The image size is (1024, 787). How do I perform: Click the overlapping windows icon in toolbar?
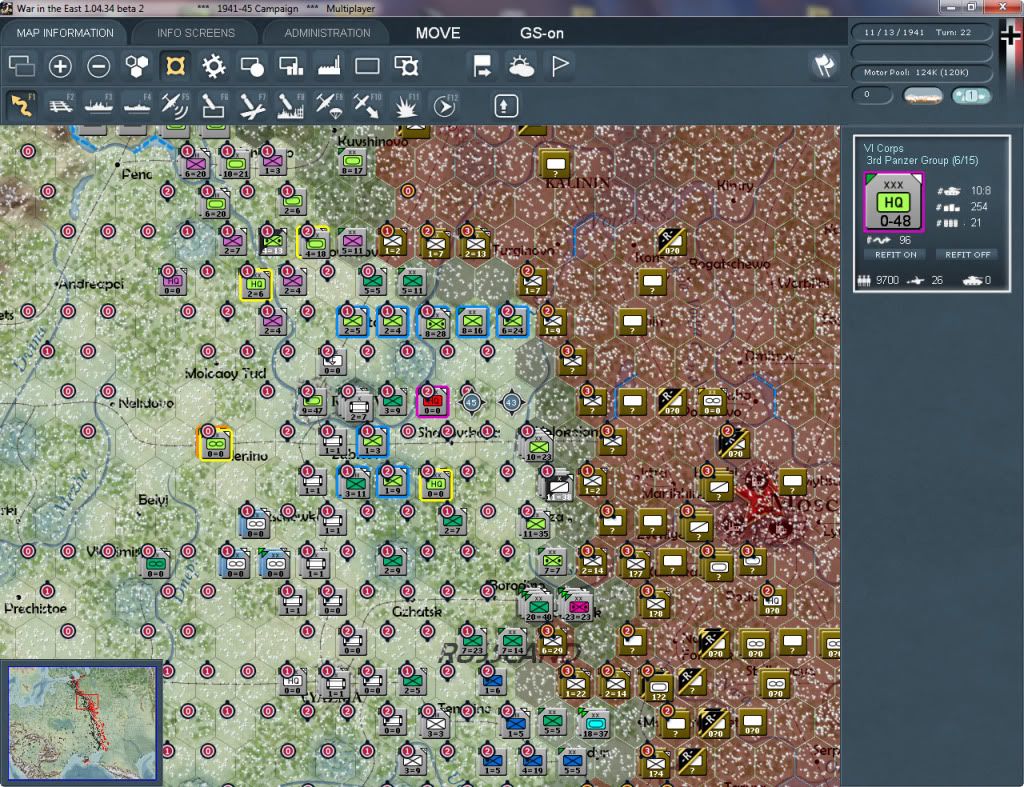[22, 66]
